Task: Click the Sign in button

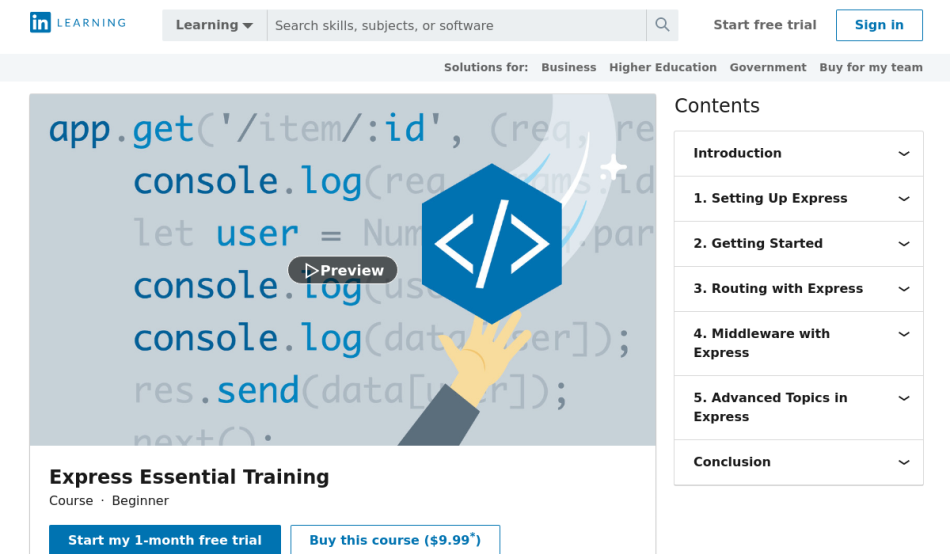Action: (x=879, y=25)
